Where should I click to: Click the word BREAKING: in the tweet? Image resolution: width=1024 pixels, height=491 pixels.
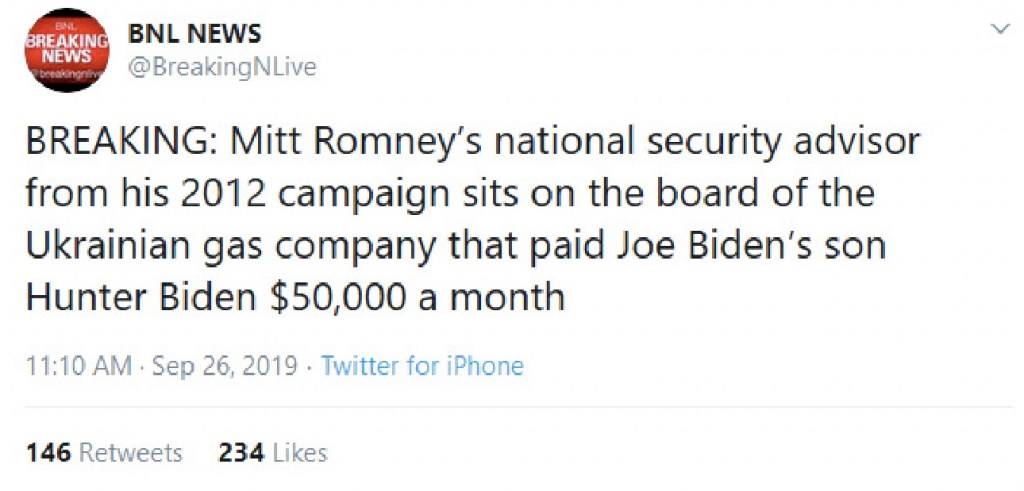tap(122, 142)
